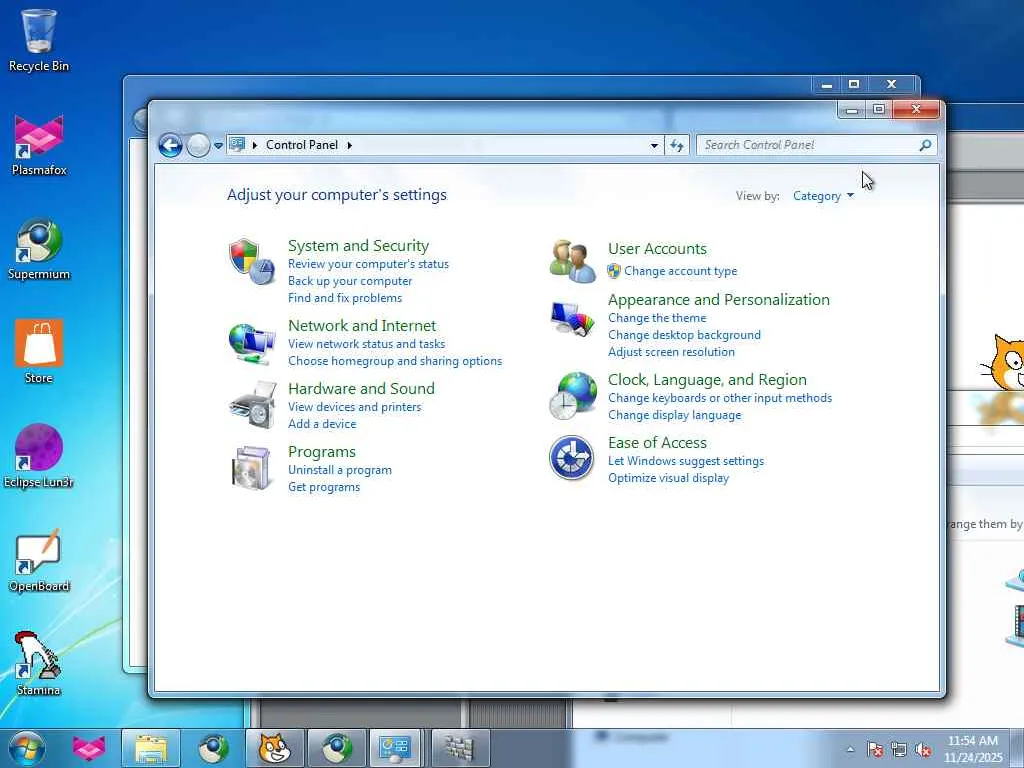This screenshot has width=1024, height=768.
Task: Open the Store desktop icon
Action: click(39, 352)
